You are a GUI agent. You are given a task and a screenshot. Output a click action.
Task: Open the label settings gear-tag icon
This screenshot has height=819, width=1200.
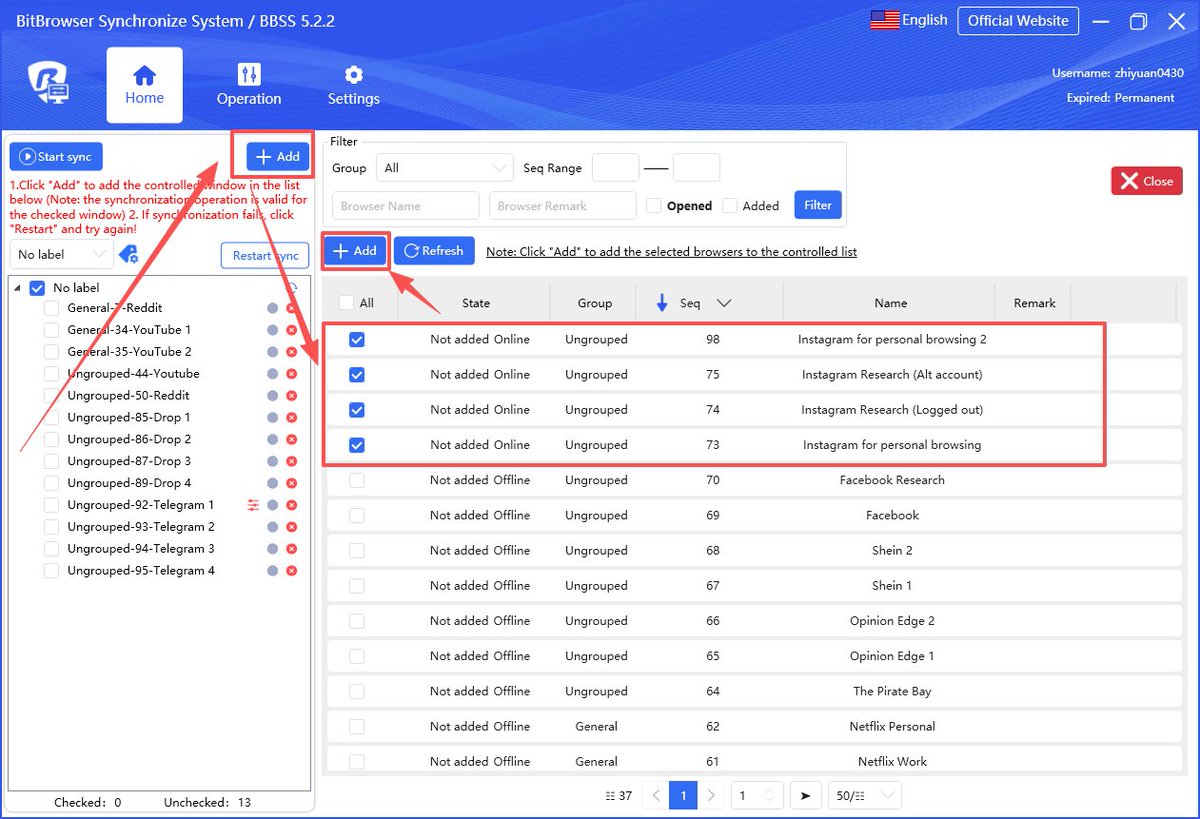(x=128, y=254)
